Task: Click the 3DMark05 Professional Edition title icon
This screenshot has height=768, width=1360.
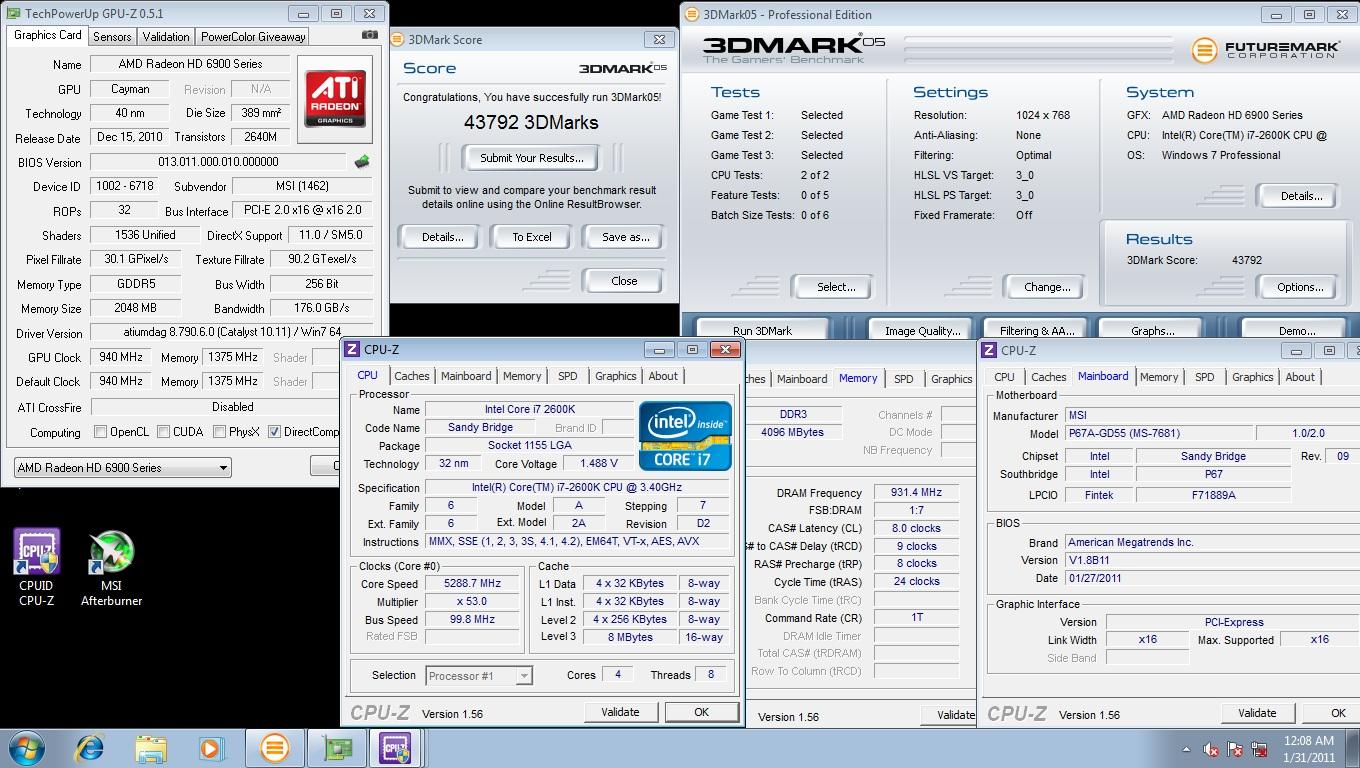Action: point(692,14)
